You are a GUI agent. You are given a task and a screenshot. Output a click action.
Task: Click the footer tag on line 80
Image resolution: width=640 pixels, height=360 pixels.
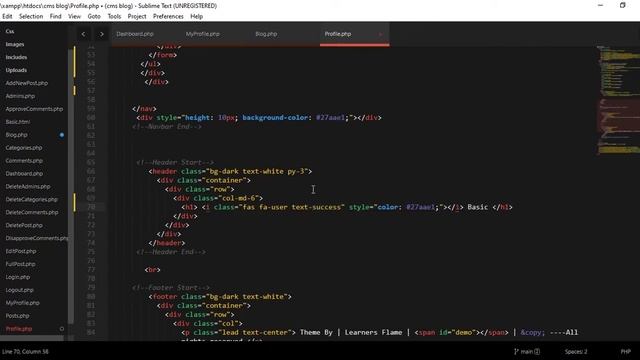pos(164,297)
